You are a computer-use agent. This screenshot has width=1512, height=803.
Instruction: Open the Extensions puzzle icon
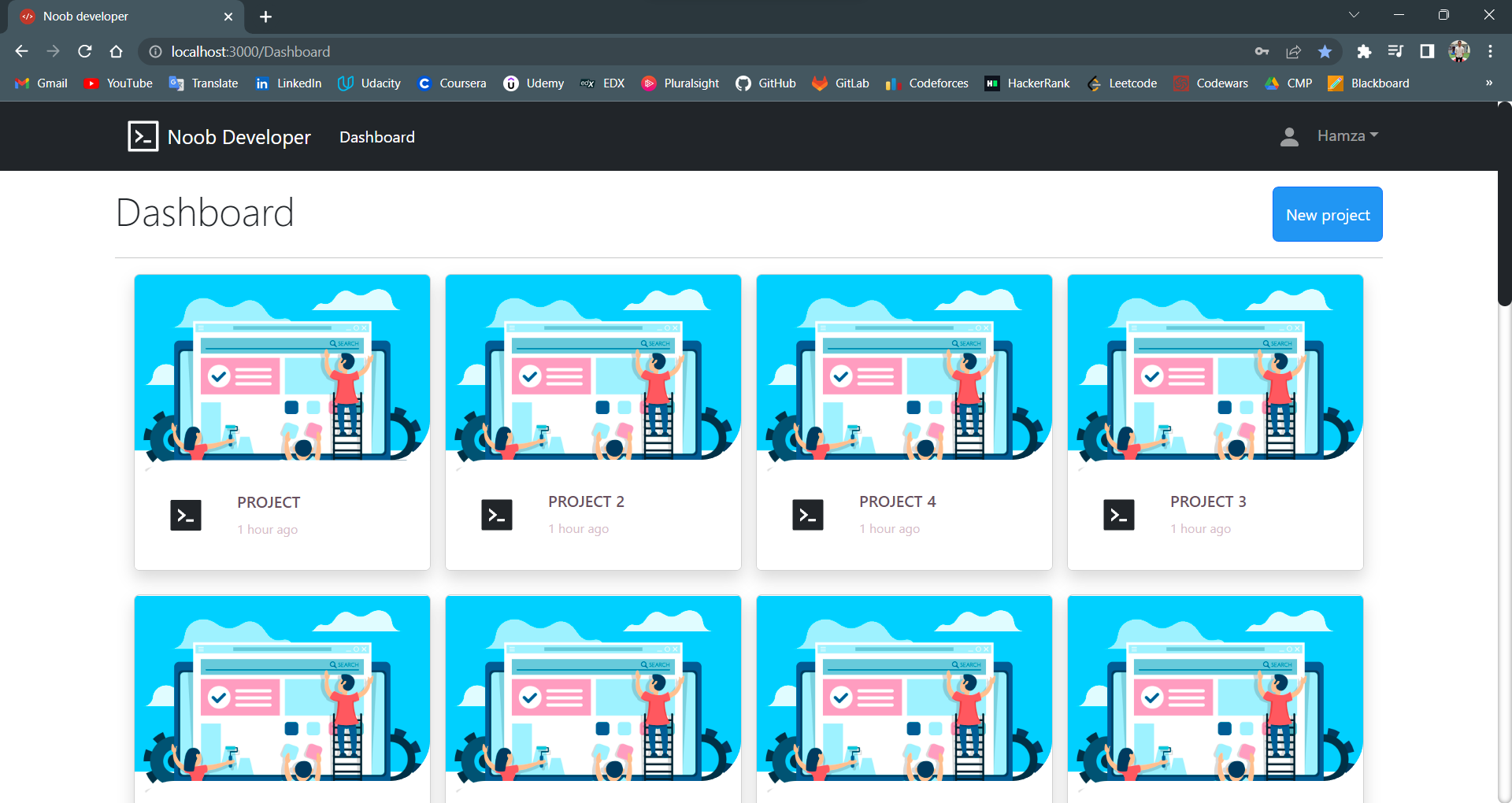coord(1364,51)
